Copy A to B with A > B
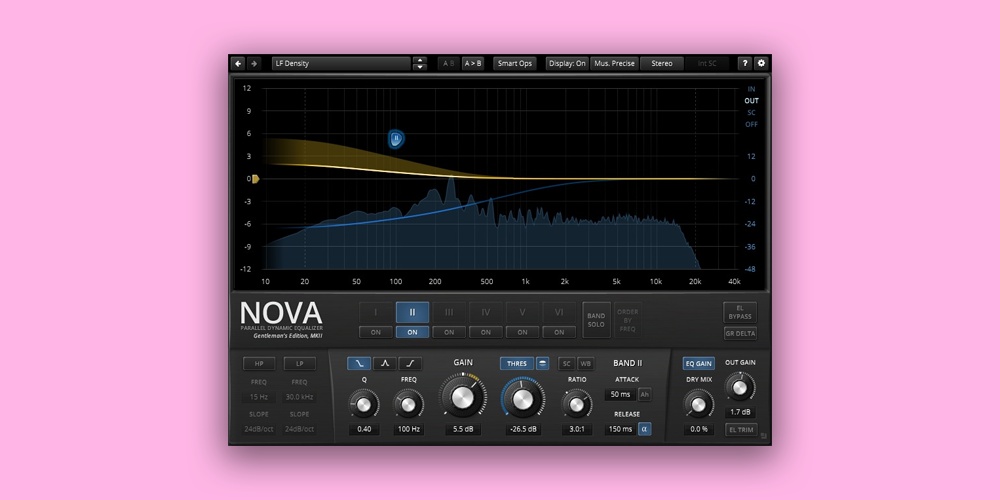Viewport: 1000px width, 500px height. point(473,63)
